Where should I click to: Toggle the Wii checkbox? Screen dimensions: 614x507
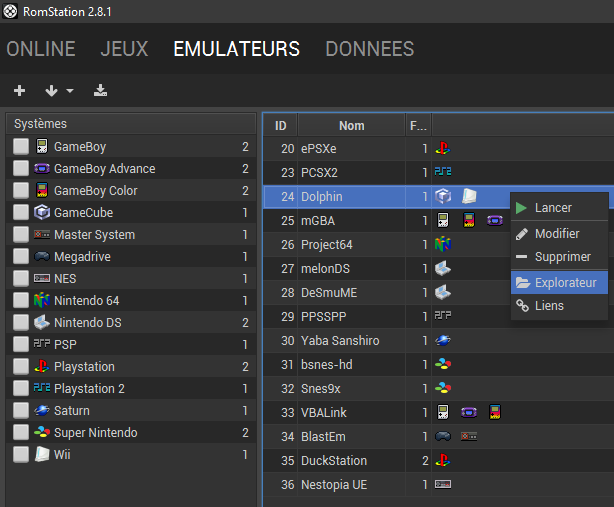(x=21, y=455)
